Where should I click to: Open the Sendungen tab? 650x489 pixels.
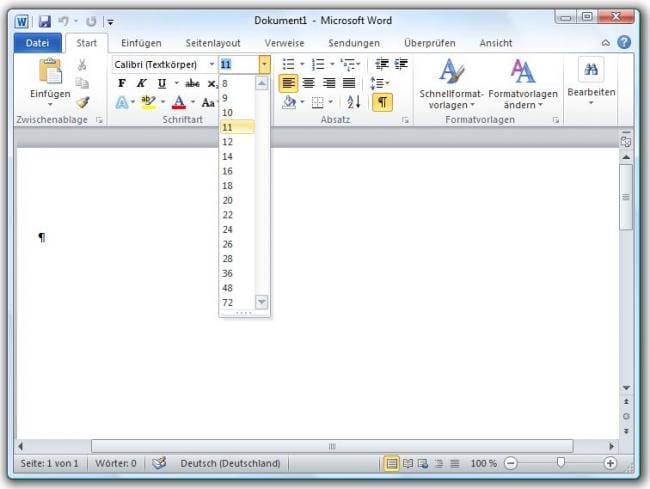click(354, 43)
